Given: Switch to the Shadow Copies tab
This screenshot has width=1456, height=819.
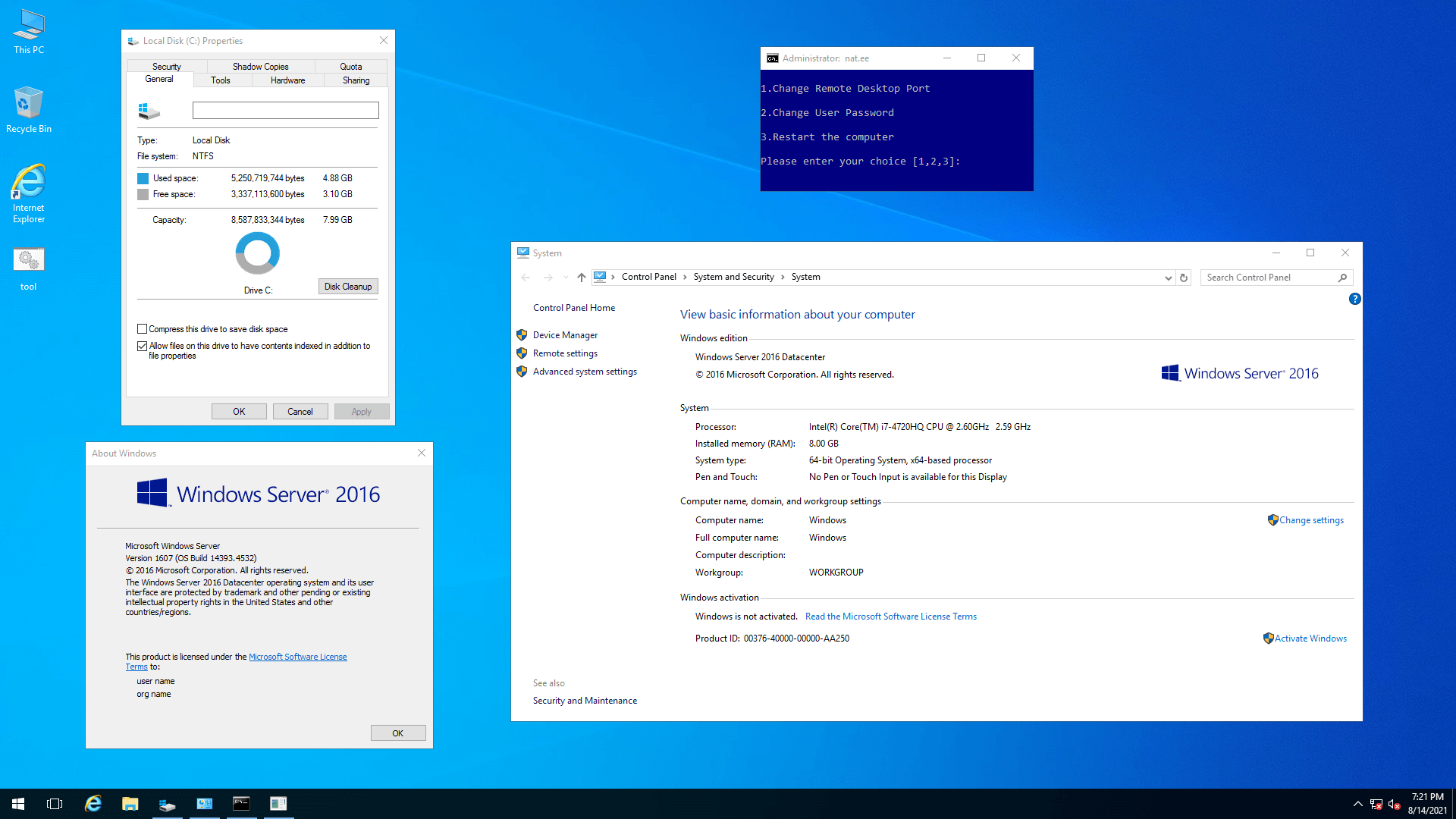Looking at the screenshot, I should tap(260, 67).
